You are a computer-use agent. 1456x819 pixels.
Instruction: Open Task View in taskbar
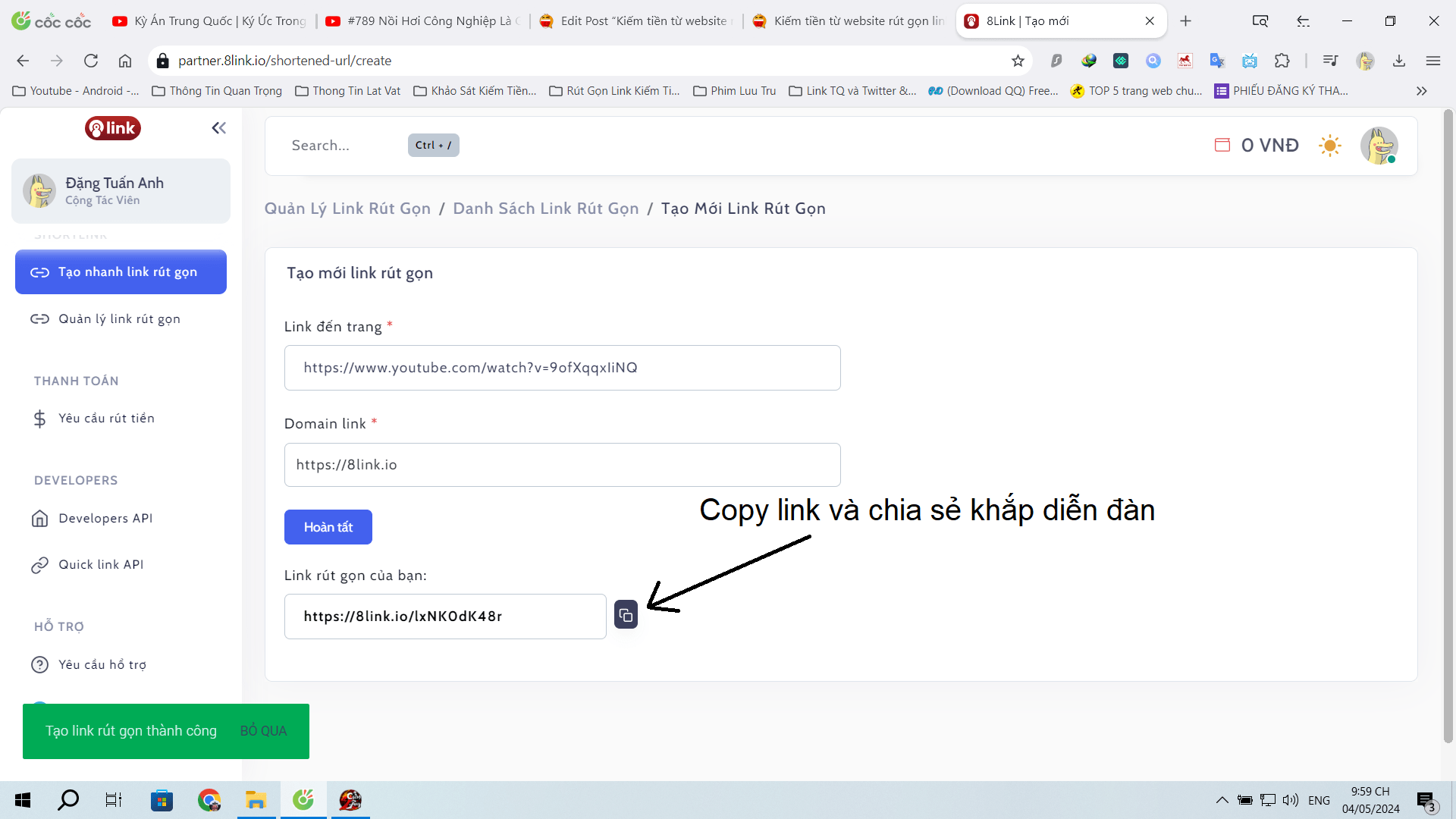(114, 800)
